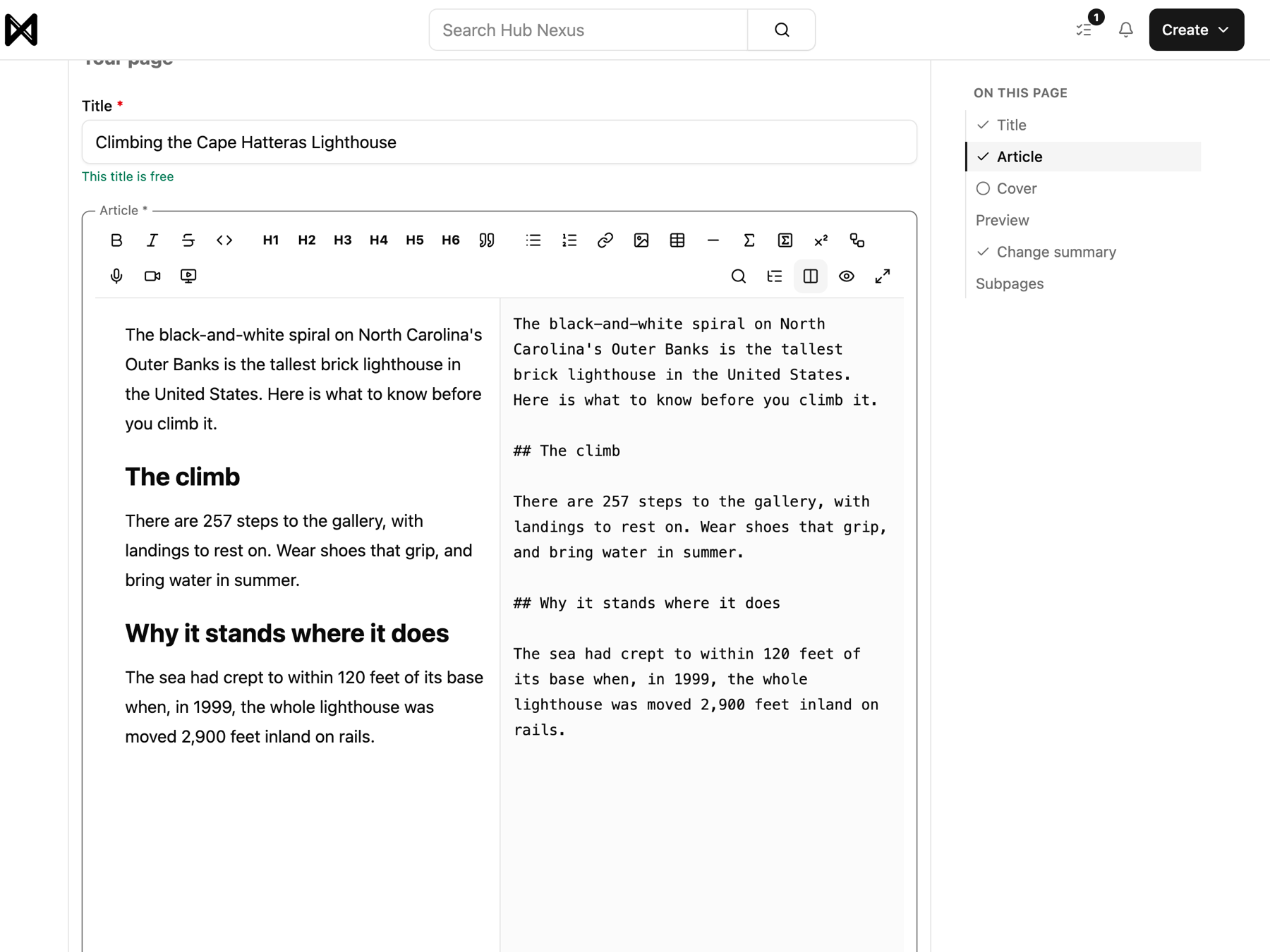Screen dimensions: 1270x952
Task: Apply H2 heading
Action: [x=307, y=240]
